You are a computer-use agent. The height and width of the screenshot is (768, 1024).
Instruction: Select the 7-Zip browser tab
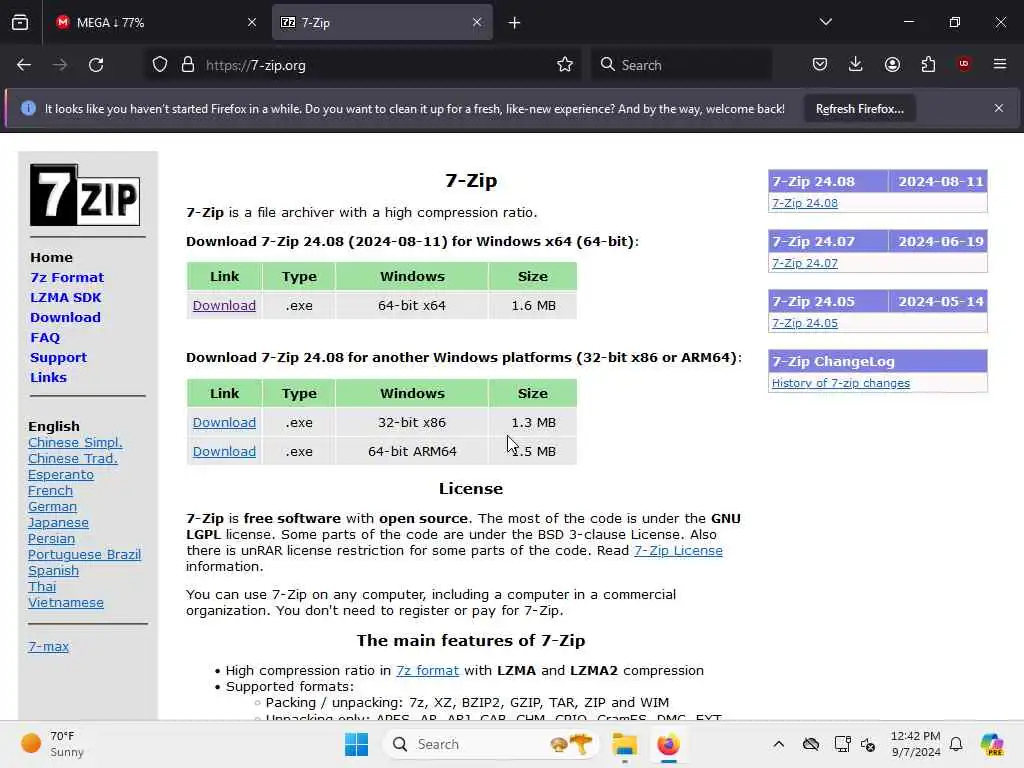pyautogui.click(x=382, y=22)
